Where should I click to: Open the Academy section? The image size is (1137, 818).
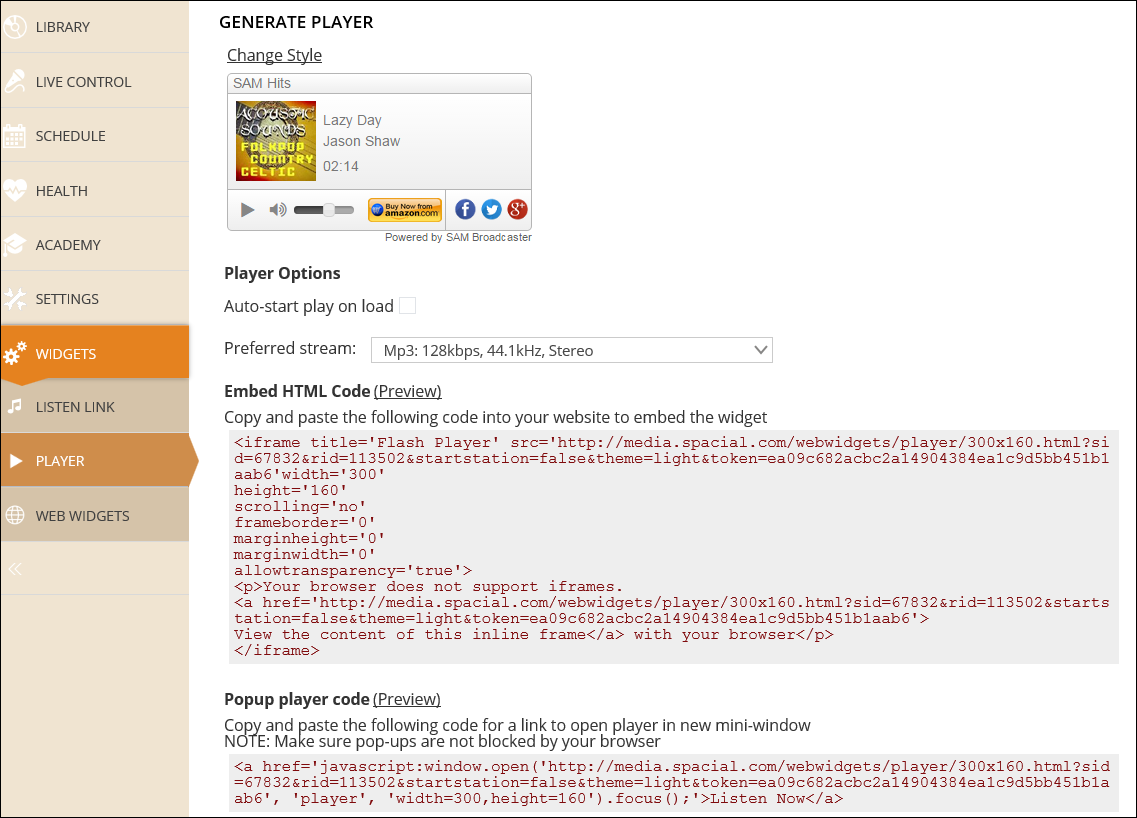coord(95,244)
